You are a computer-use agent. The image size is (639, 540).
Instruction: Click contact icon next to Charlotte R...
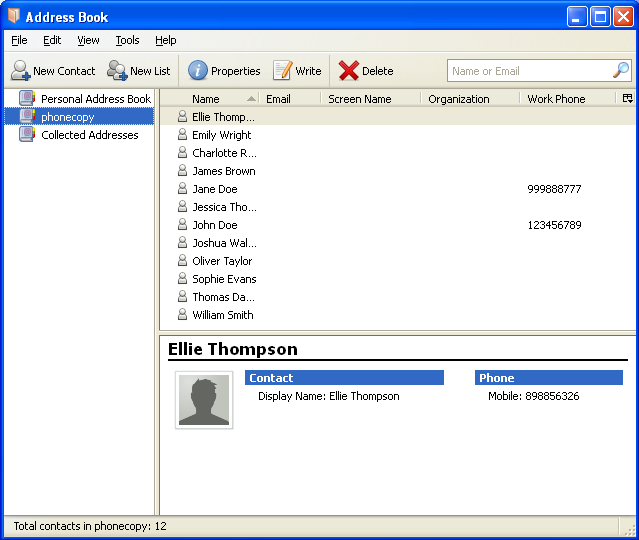pos(183,152)
